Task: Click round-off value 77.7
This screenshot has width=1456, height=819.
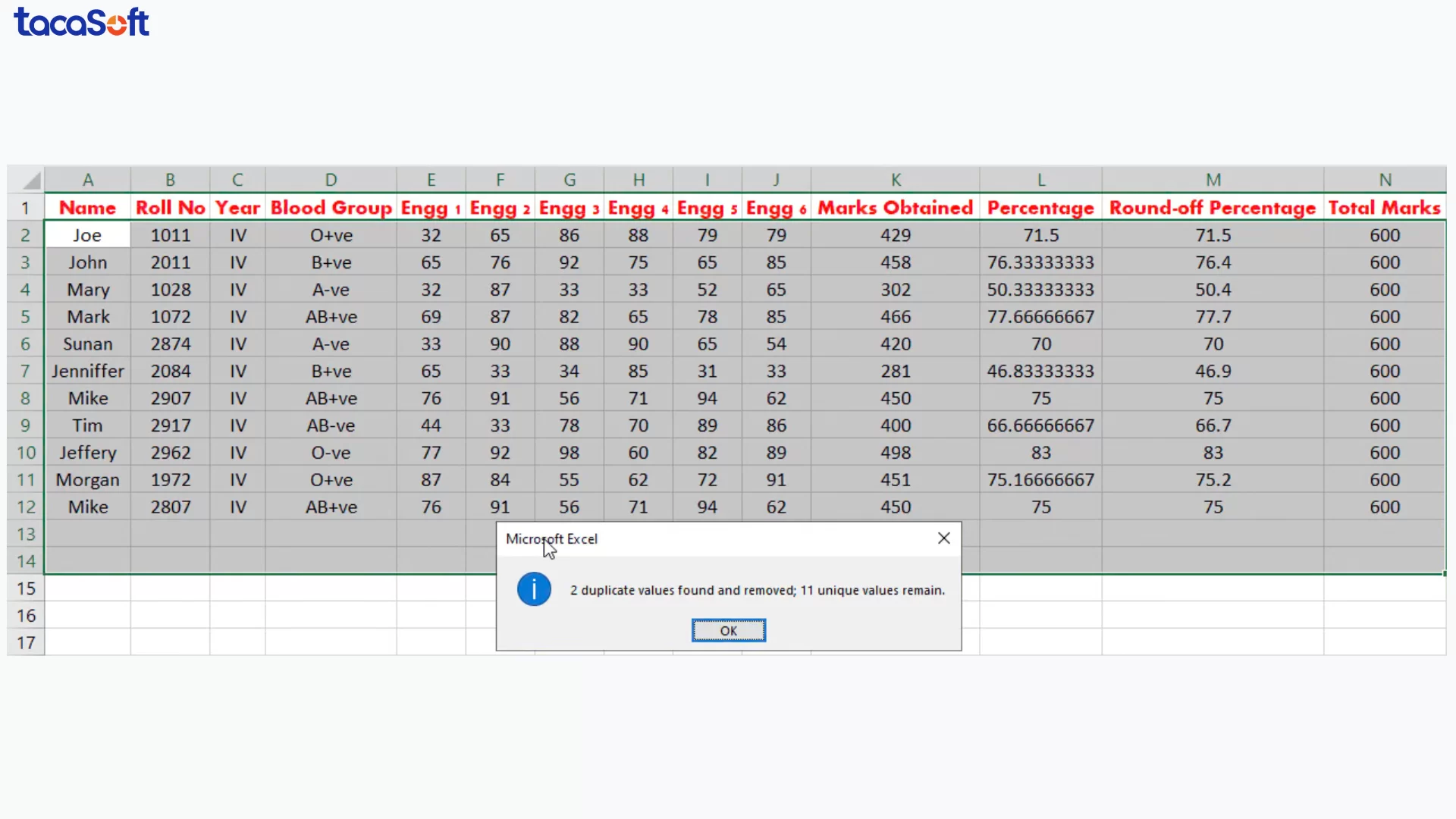Action: pos(1213,316)
